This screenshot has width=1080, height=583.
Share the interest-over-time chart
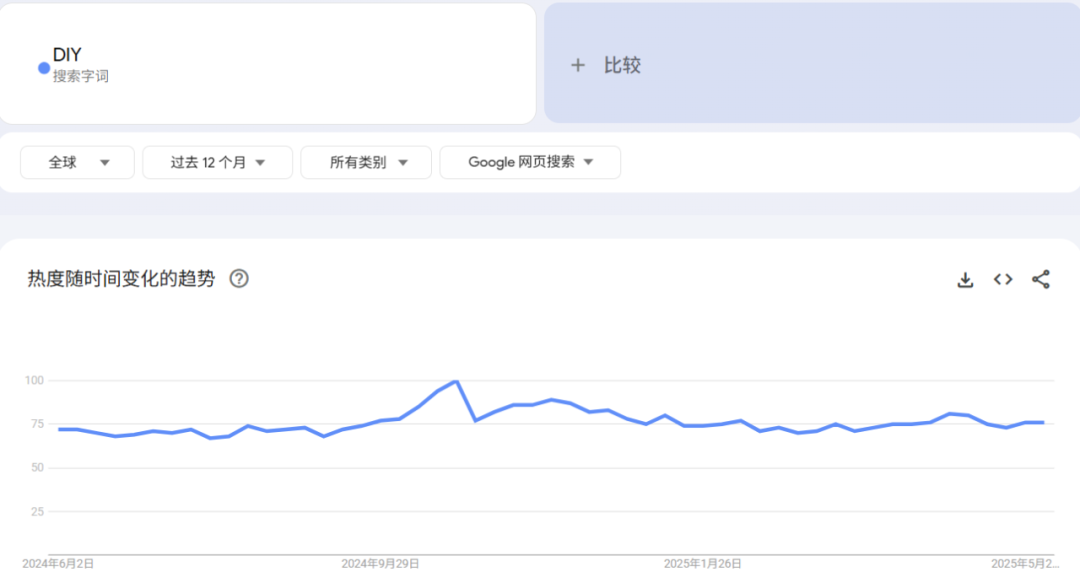pos(1041,279)
